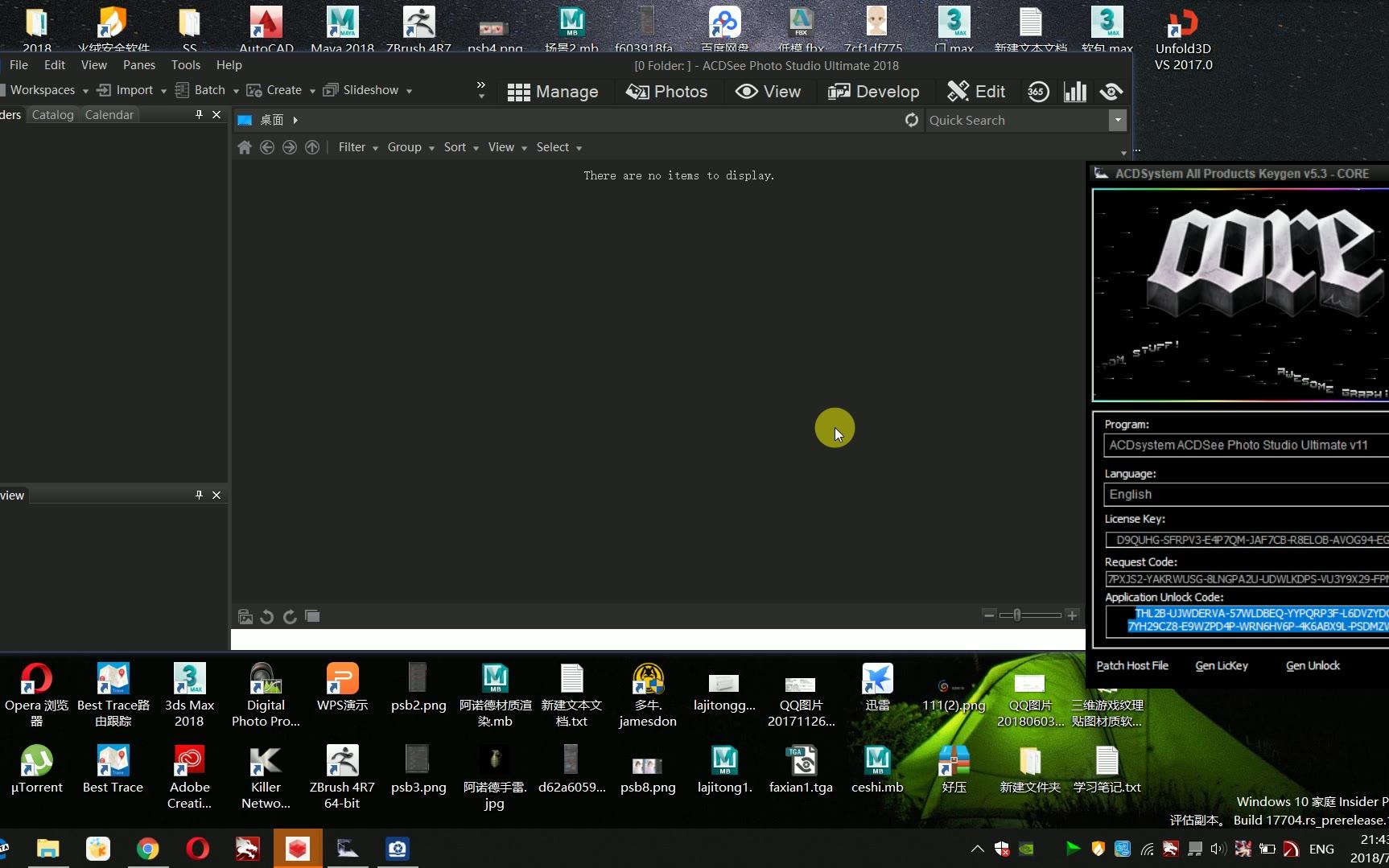Viewport: 1389px width, 868px height.
Task: Switch to the Catalog tab
Action: [x=53, y=115]
